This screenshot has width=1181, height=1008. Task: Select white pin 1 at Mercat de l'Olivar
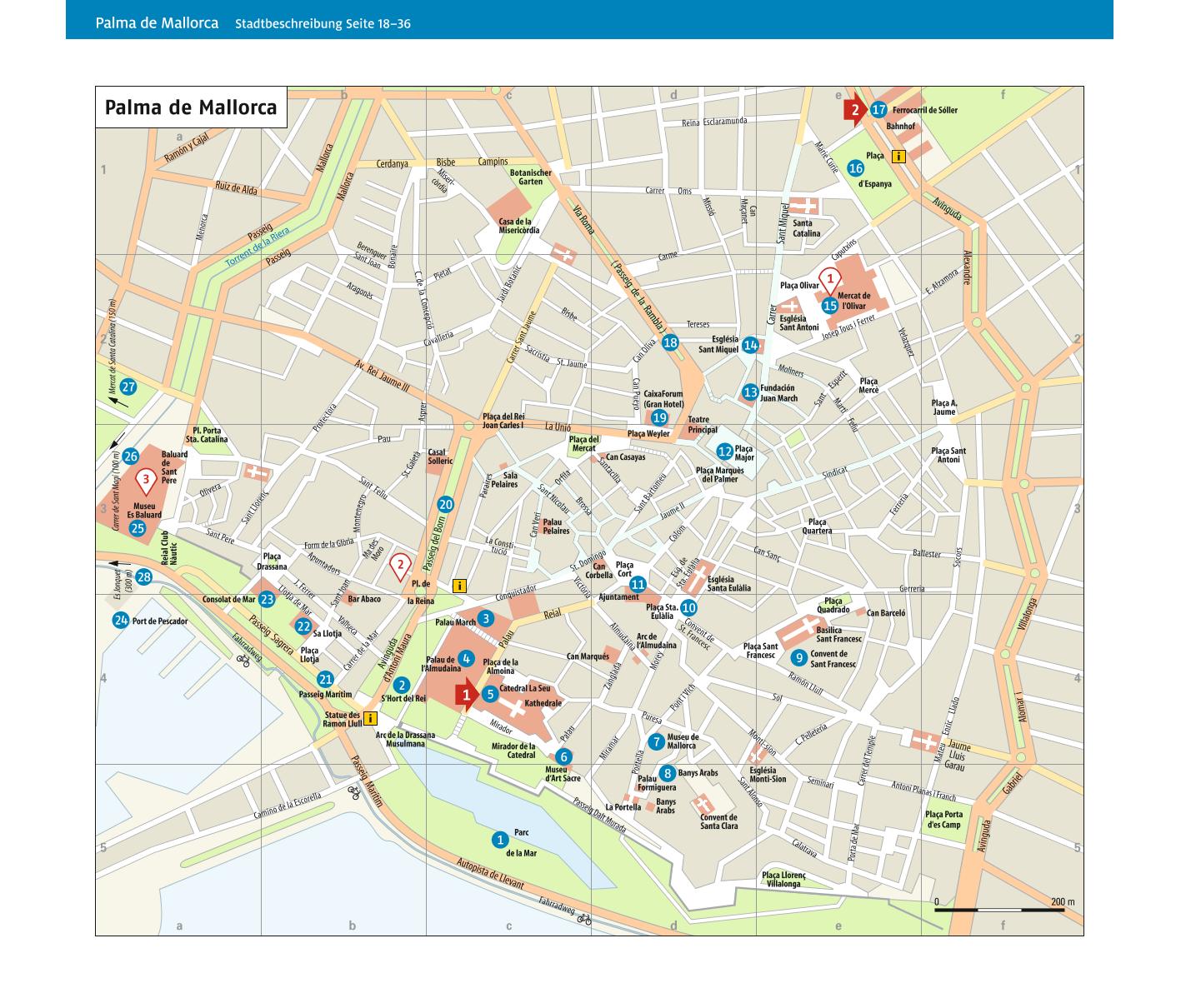[828, 279]
